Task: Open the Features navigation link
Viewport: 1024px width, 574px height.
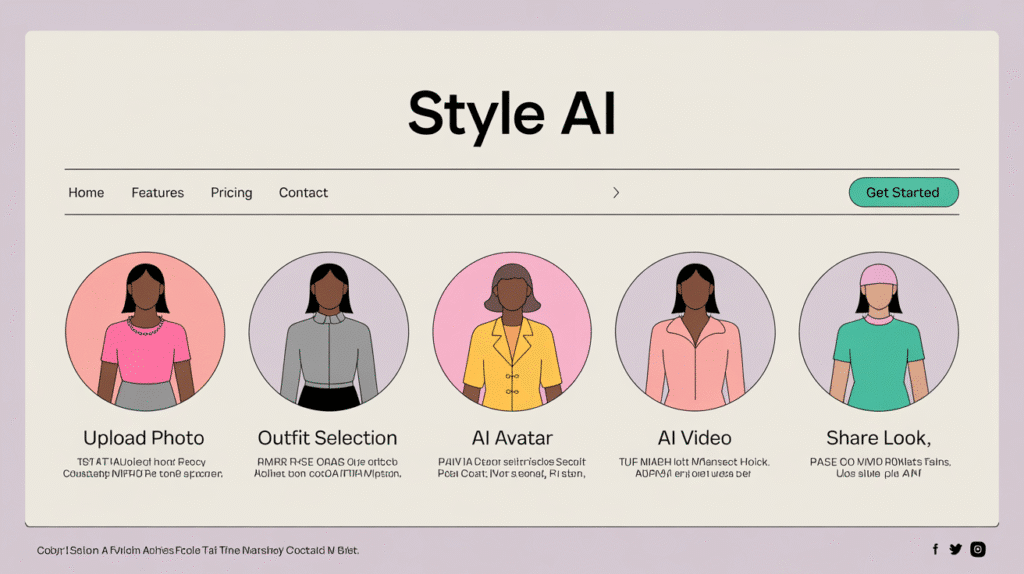Action: tap(158, 192)
